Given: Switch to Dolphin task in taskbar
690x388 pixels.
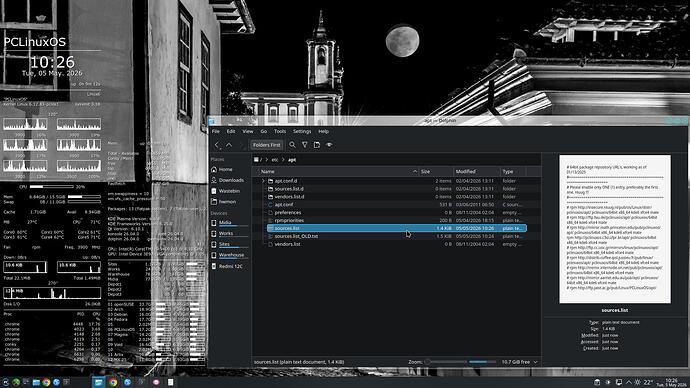Looking at the screenshot, I should click(x=98, y=382).
